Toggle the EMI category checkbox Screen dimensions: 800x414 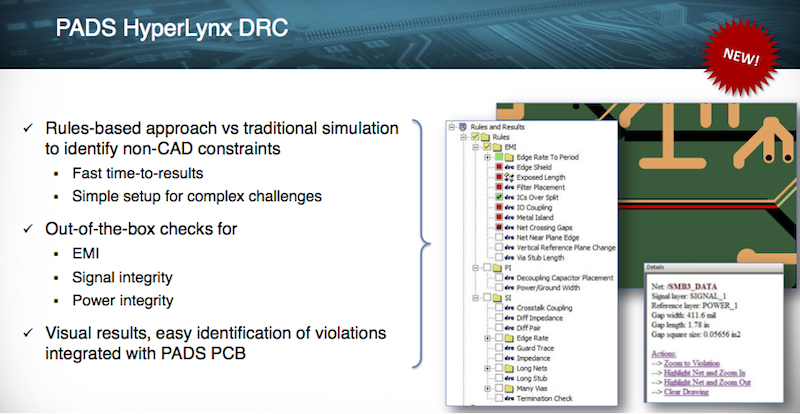pyautogui.click(x=487, y=147)
